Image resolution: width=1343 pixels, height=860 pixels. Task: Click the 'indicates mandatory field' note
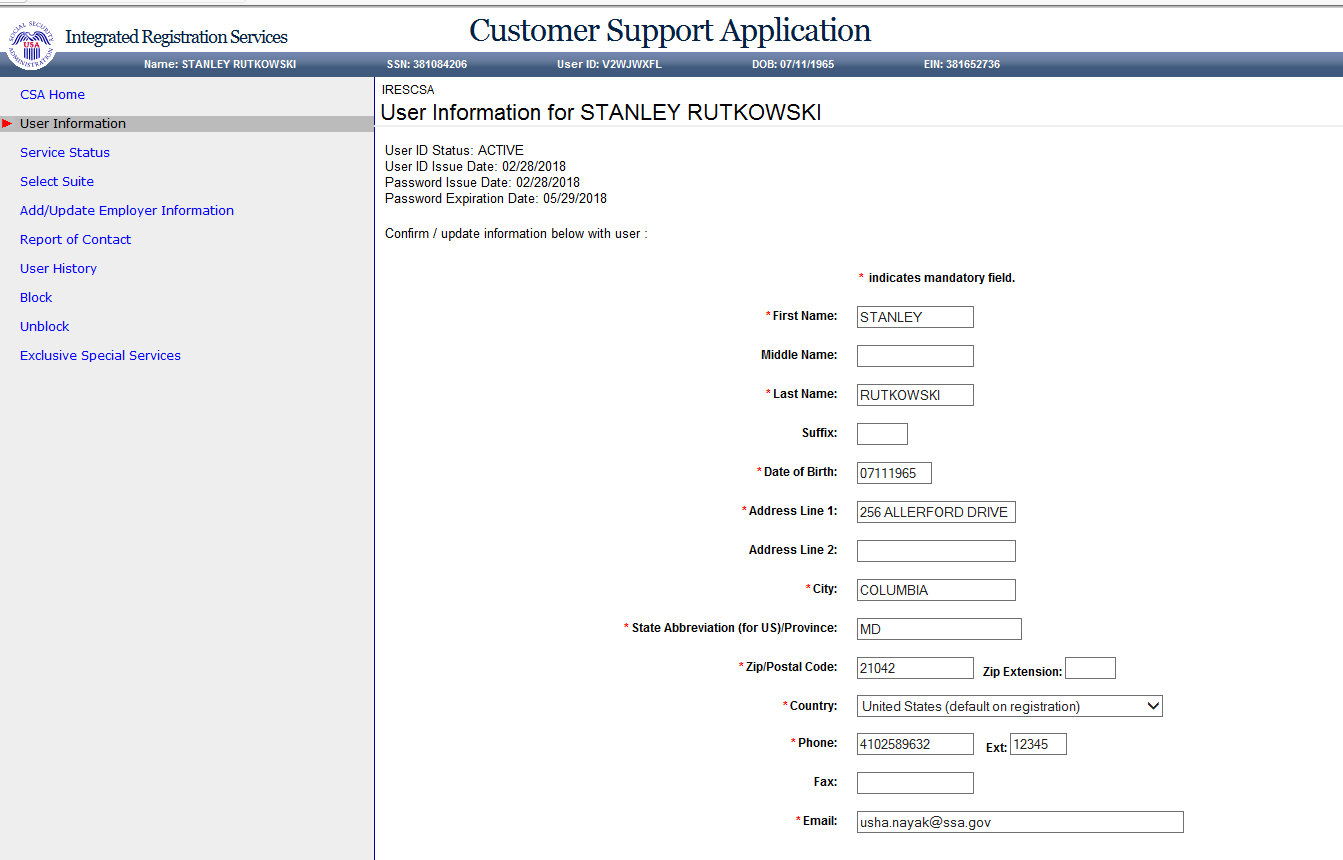(x=937, y=278)
